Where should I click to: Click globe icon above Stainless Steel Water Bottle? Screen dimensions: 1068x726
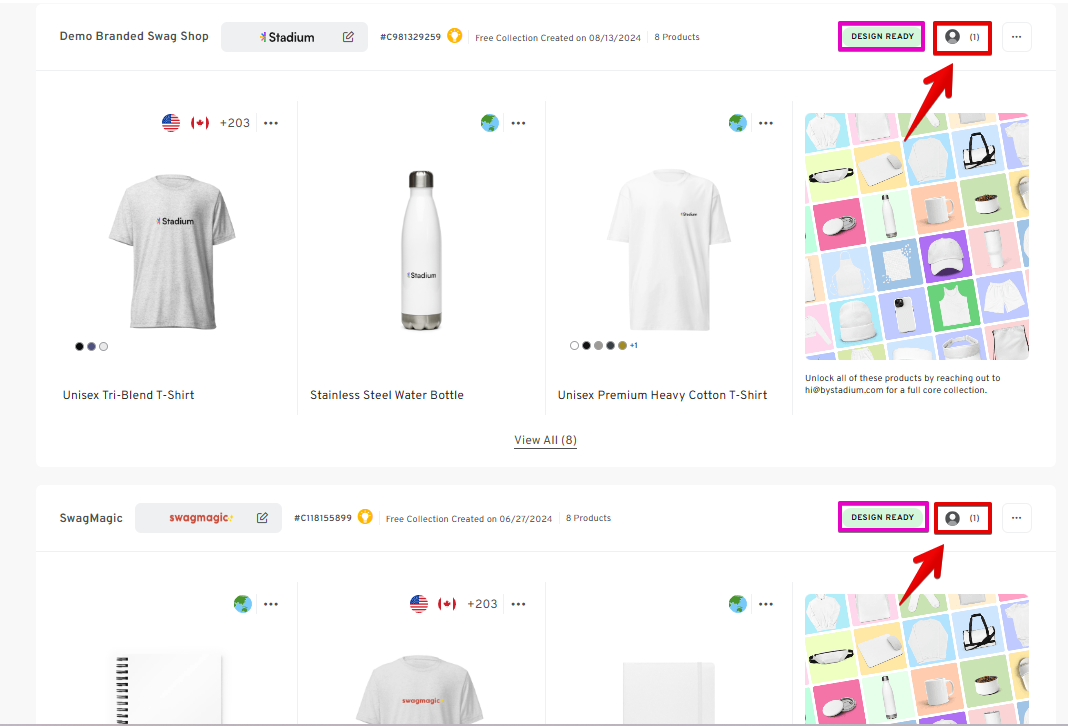[x=489, y=123]
